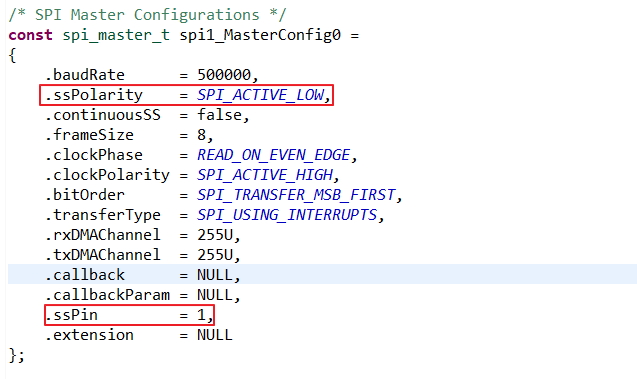This screenshot has width=637, height=379.
Task: Click the rxDMAChannel value '255U'
Action: 215,235
